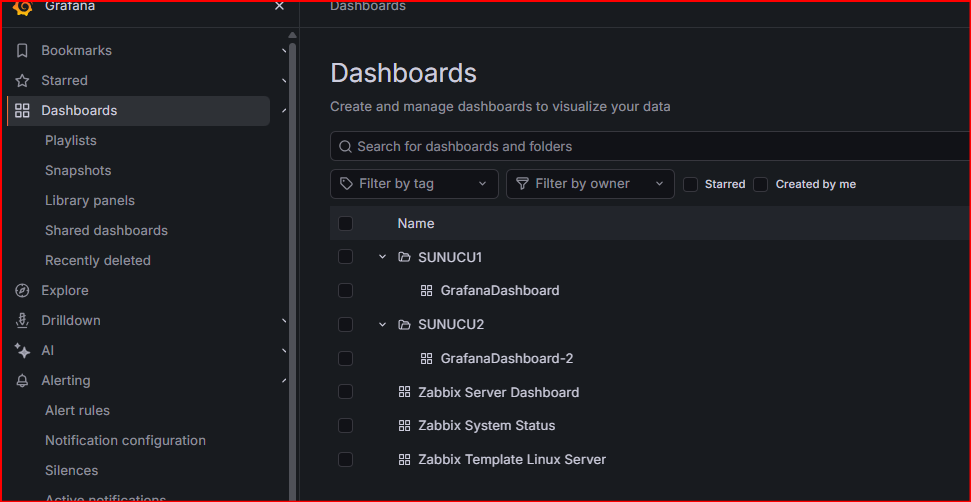Image resolution: width=971 pixels, height=502 pixels.
Task: Click the GrafanaDashboard-2 row's dashboard icon
Action: coord(426,358)
